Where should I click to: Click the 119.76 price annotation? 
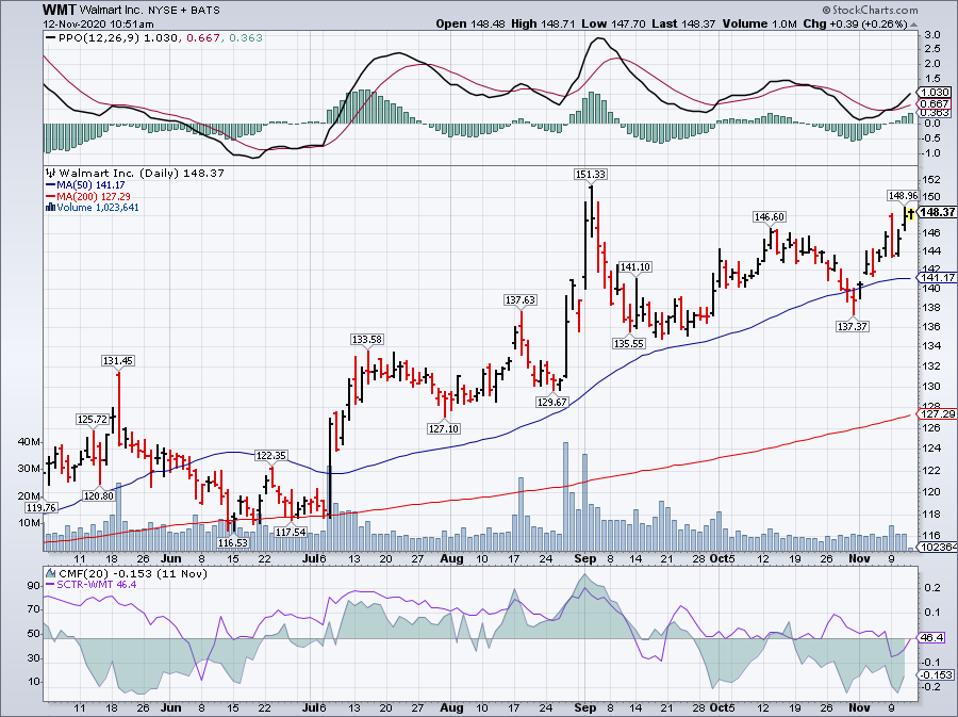point(42,508)
